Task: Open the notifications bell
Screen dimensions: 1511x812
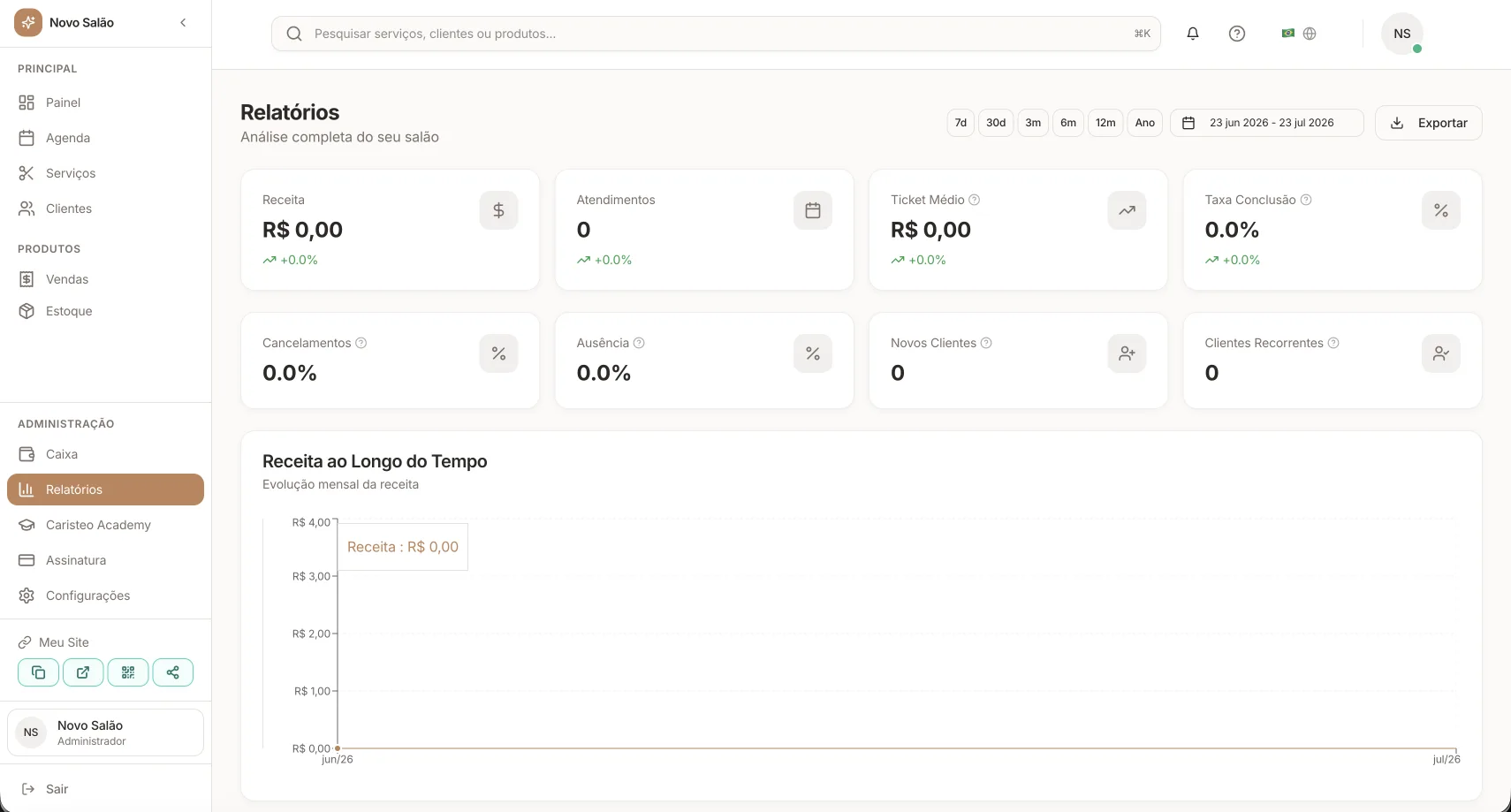Action: [x=1193, y=34]
